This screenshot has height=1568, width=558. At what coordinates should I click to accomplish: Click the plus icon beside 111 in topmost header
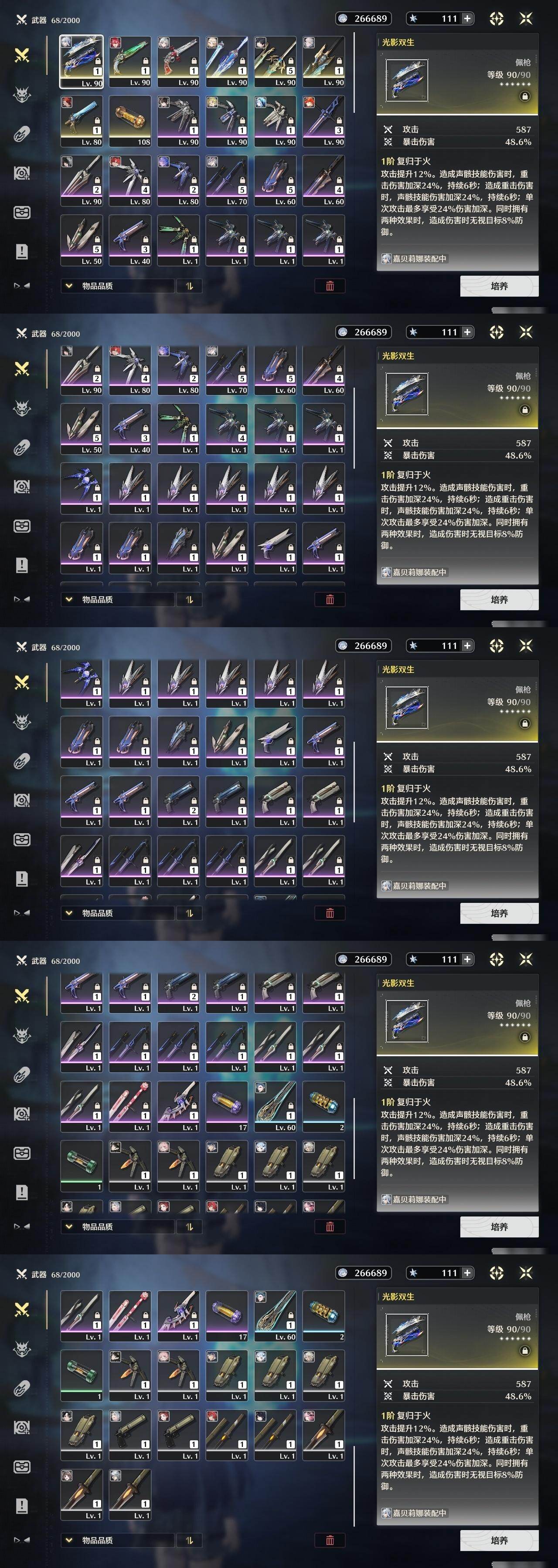click(467, 19)
